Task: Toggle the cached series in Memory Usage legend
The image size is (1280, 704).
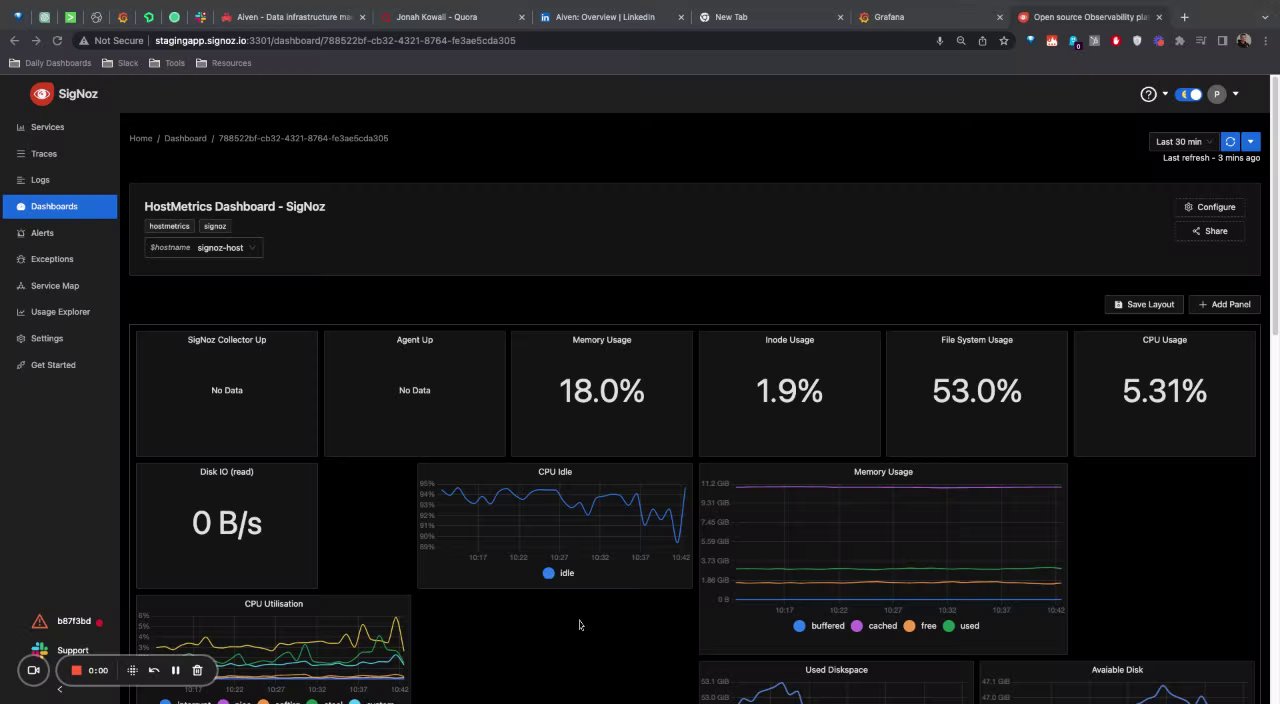Action: click(x=874, y=626)
